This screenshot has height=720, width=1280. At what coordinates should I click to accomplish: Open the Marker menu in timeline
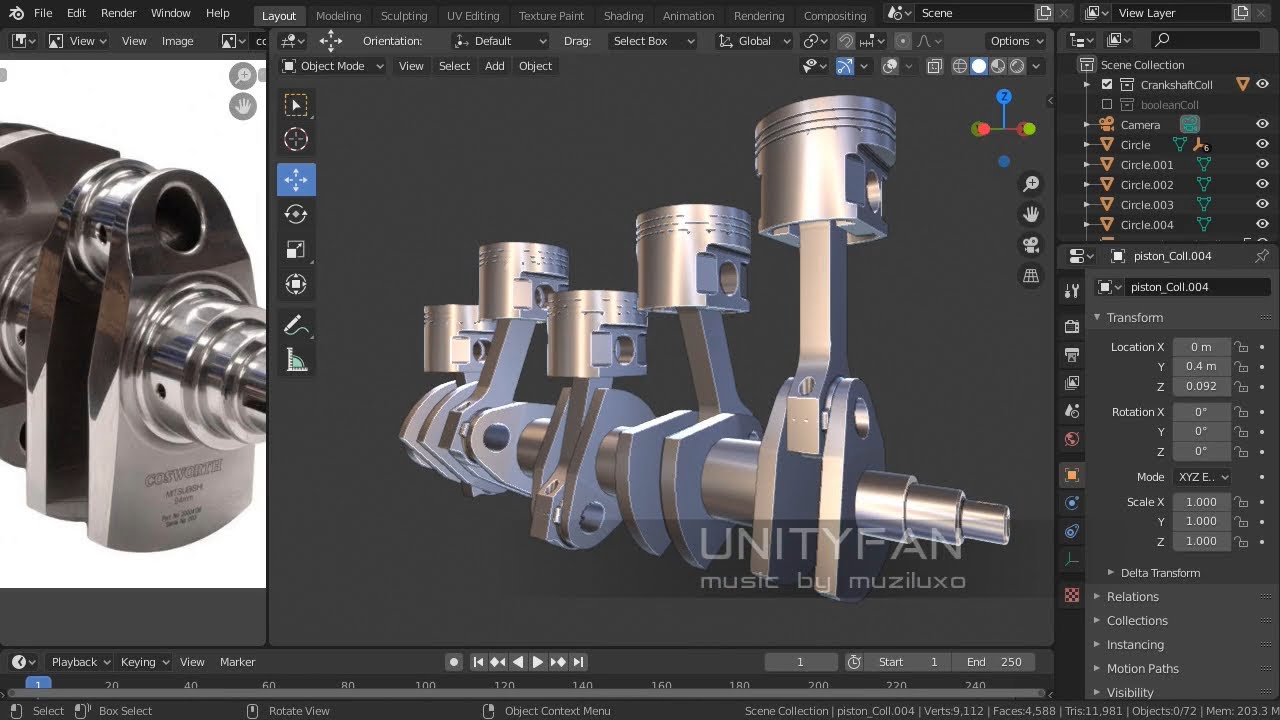[x=238, y=662]
